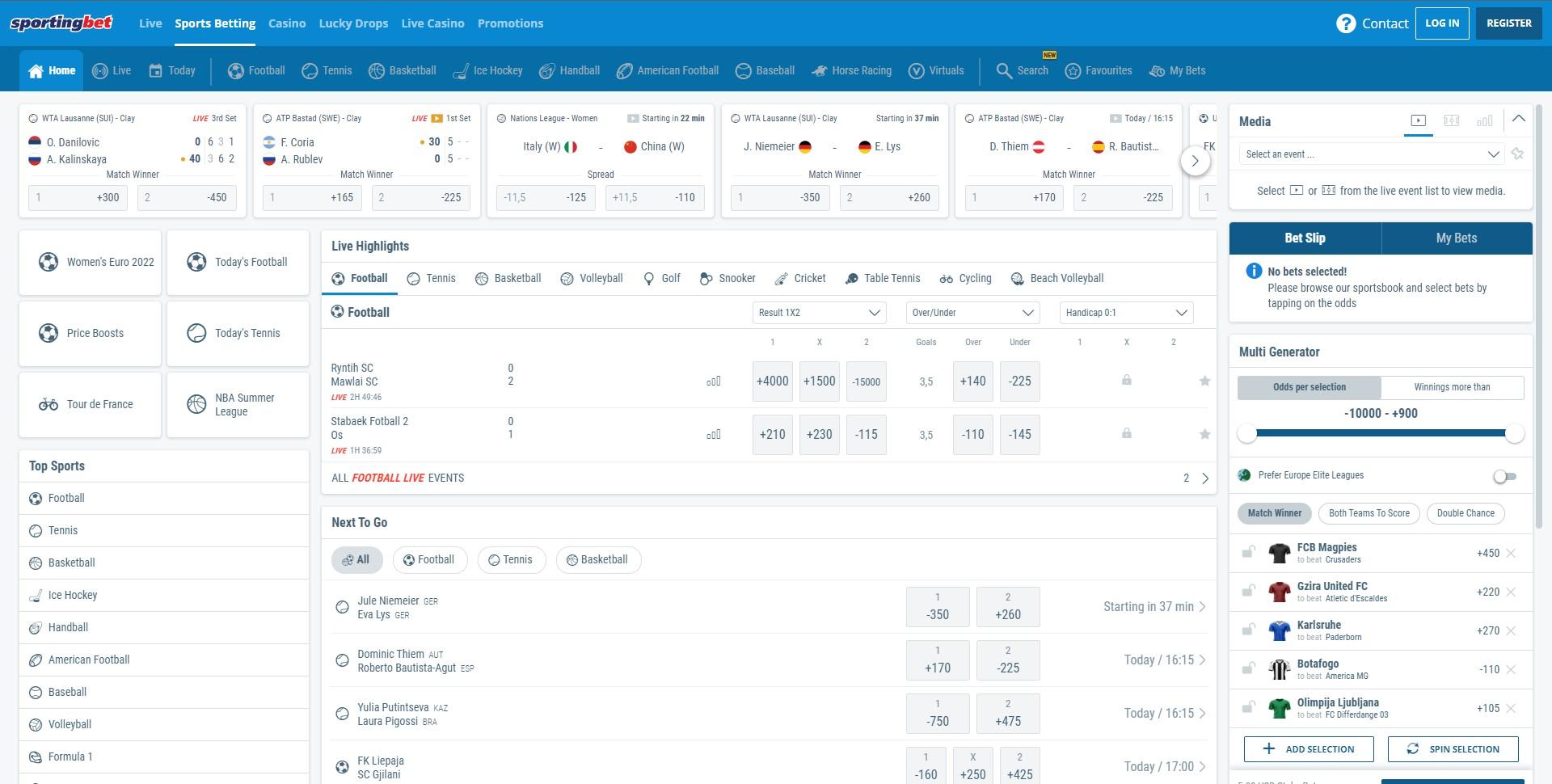Open Ice Hockey in the top navigation

[x=487, y=70]
